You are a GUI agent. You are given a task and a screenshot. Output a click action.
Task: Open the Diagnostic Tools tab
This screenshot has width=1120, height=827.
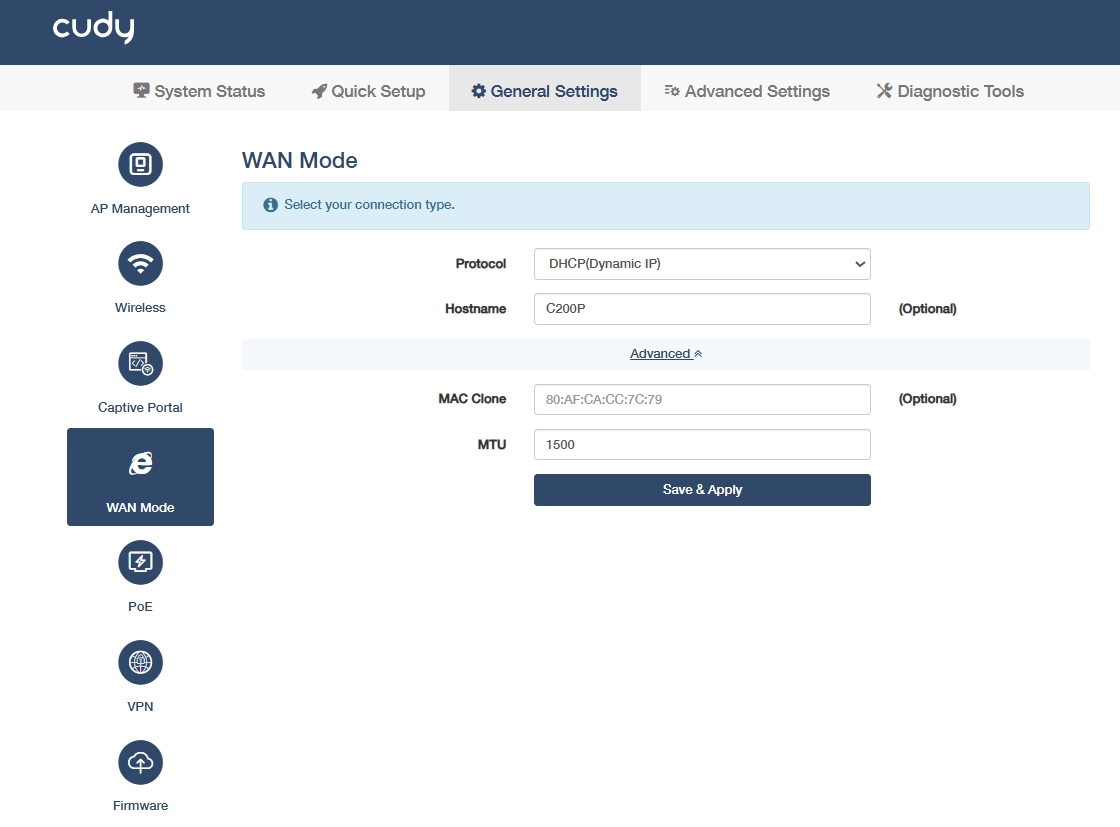coord(950,91)
